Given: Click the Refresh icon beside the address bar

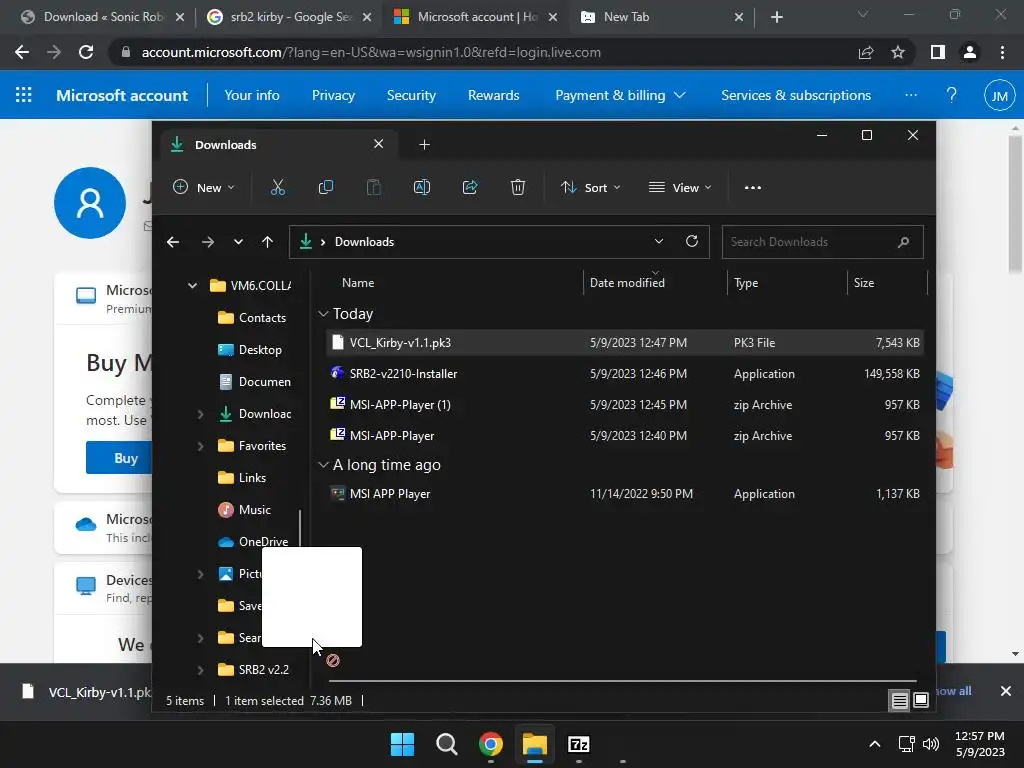Looking at the screenshot, I should 692,241.
